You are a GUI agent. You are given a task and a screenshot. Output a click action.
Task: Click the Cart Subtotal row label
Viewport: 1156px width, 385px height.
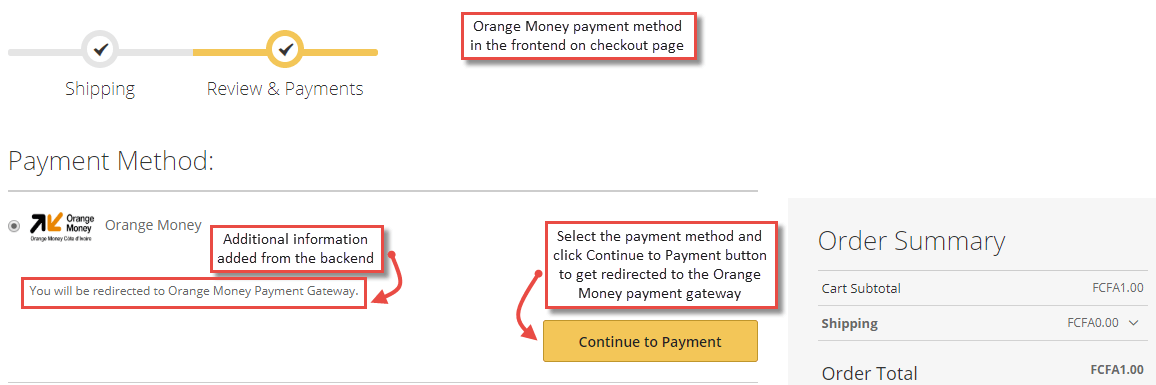pyautogui.click(x=861, y=288)
